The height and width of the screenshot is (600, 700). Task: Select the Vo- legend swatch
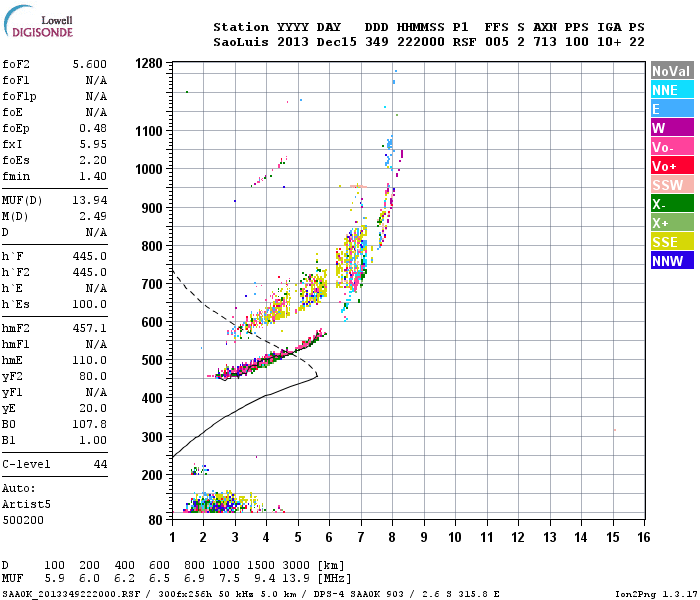click(x=672, y=147)
